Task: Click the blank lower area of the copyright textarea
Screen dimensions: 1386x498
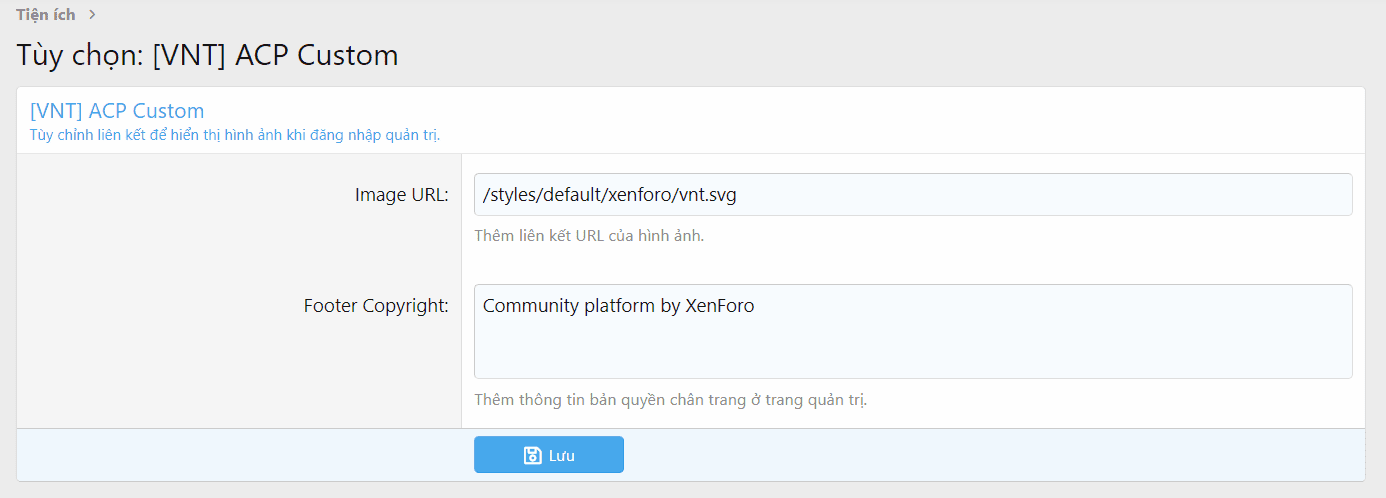Action: (912, 355)
